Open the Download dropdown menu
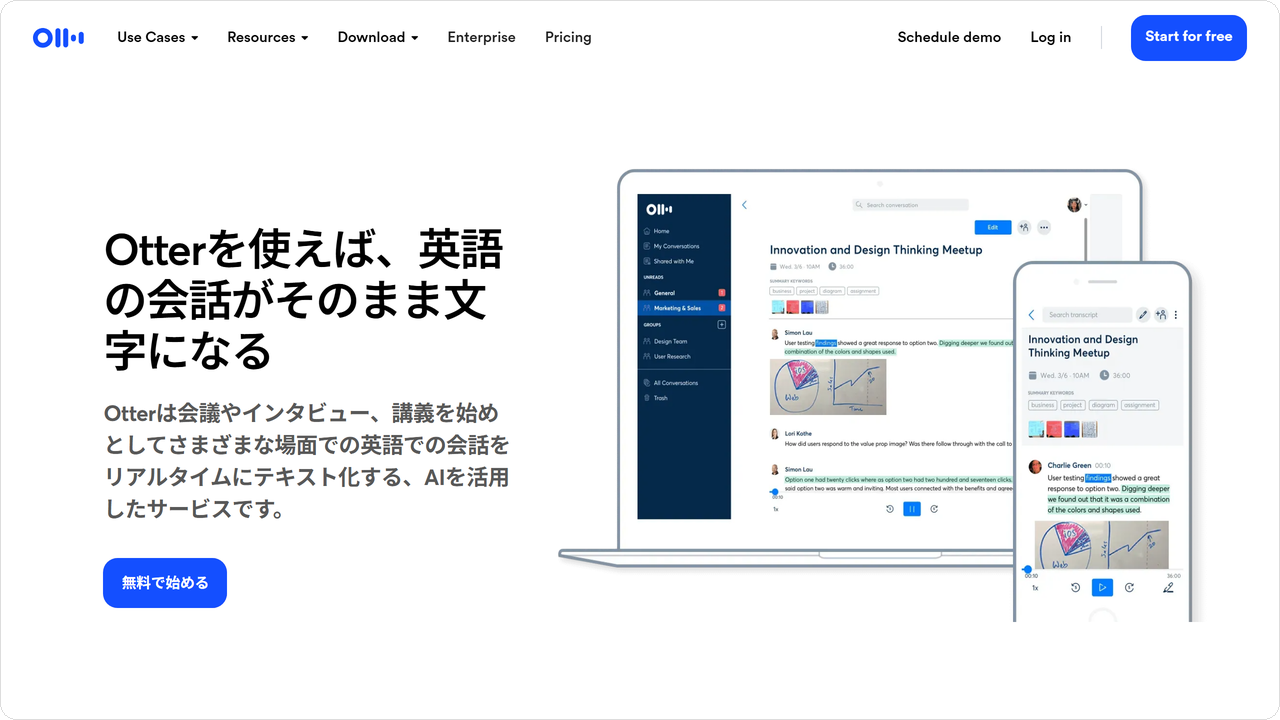This screenshot has height=720, width=1280. [x=378, y=37]
